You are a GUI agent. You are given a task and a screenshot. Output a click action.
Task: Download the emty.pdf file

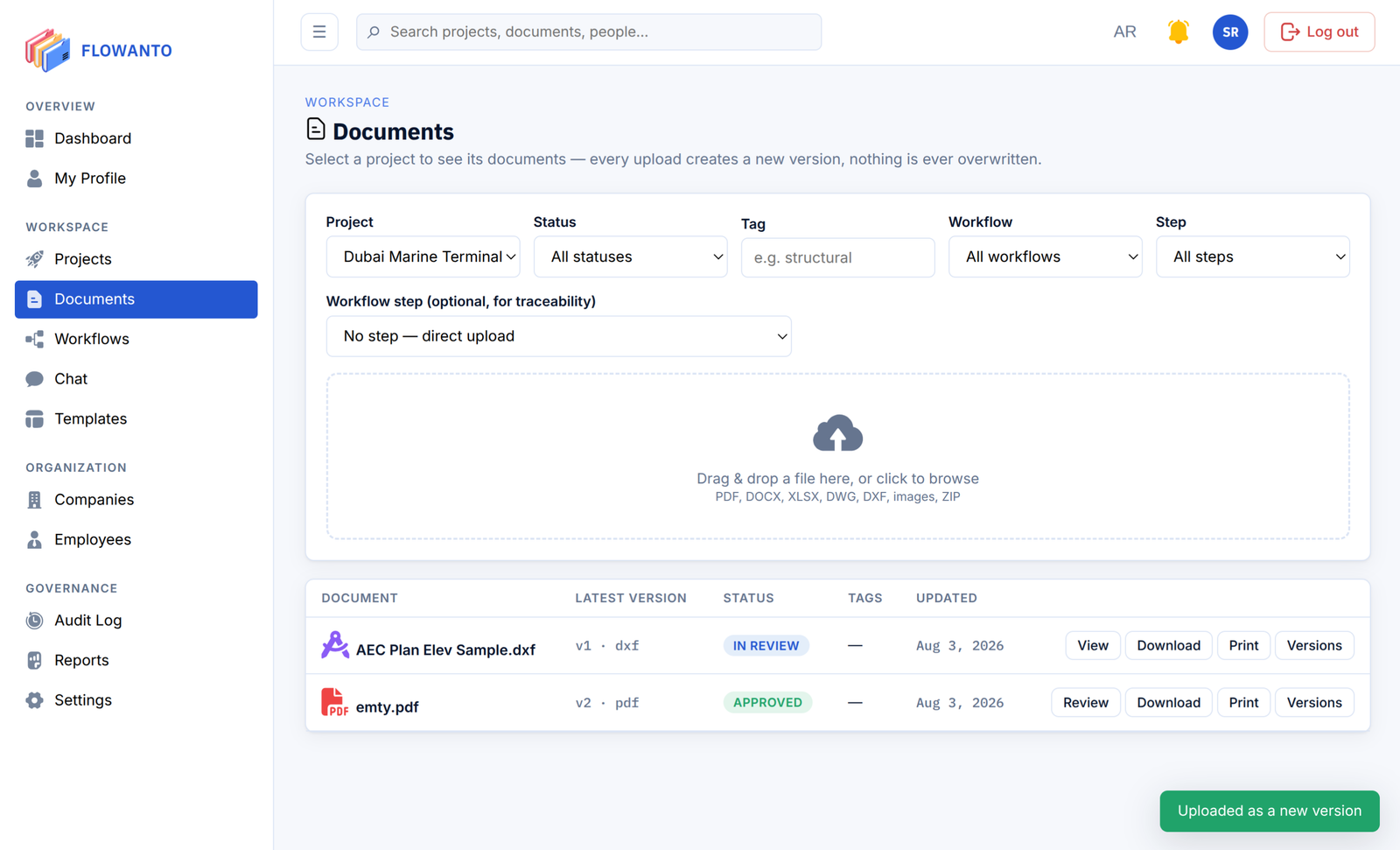pyautogui.click(x=1168, y=703)
